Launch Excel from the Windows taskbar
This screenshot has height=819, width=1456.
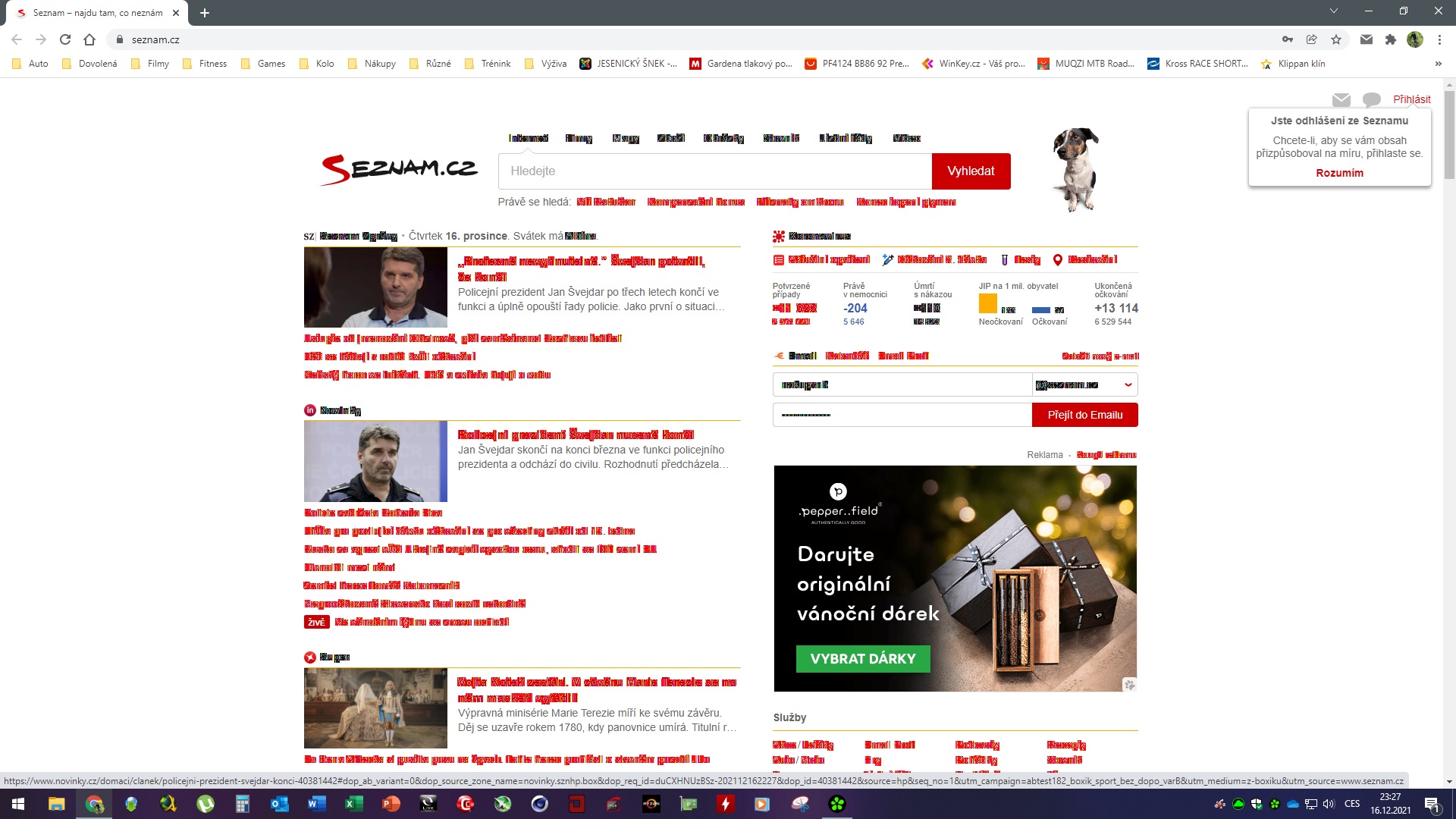(x=353, y=804)
